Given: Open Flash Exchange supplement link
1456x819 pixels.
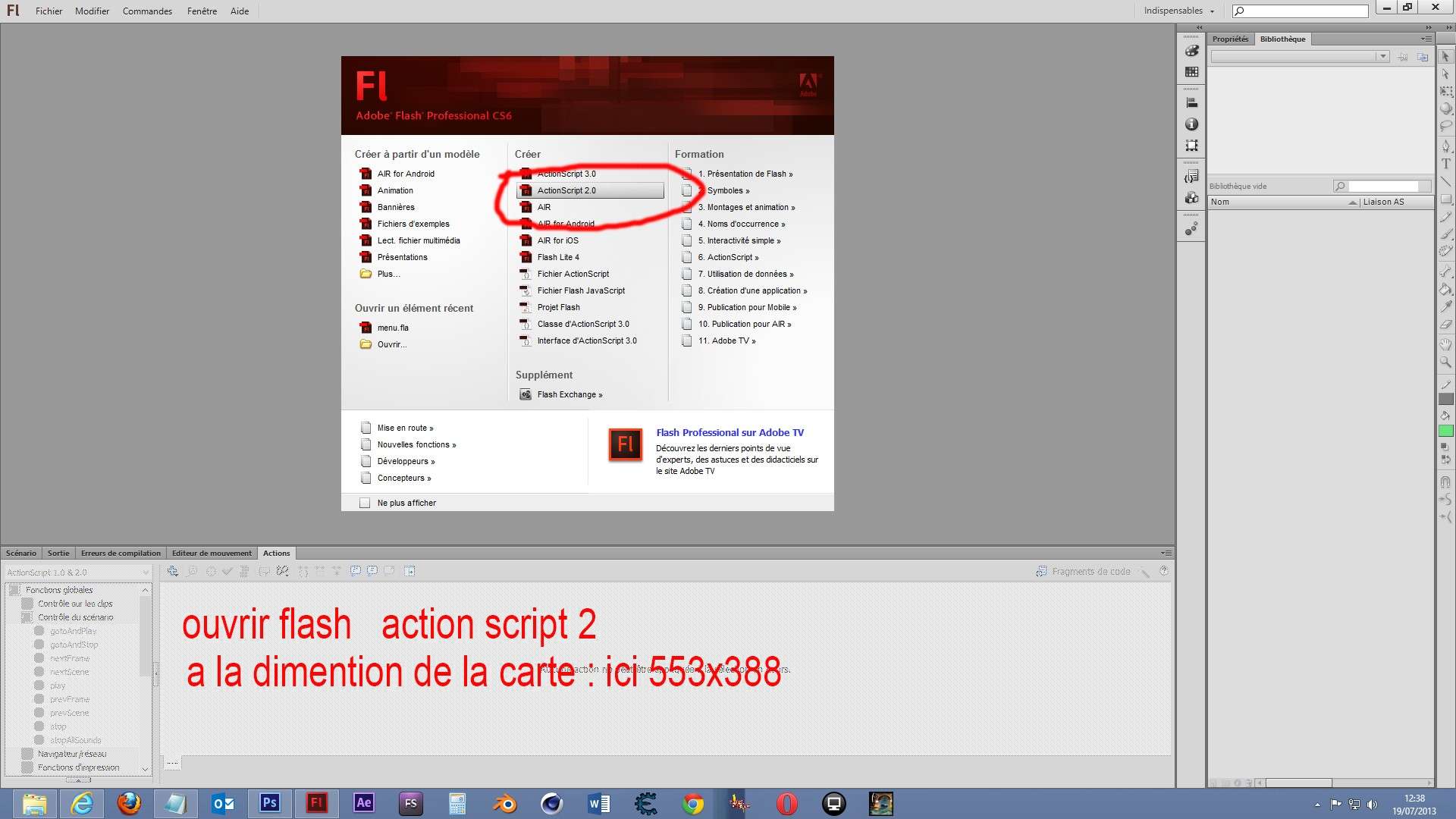Looking at the screenshot, I should [x=570, y=394].
